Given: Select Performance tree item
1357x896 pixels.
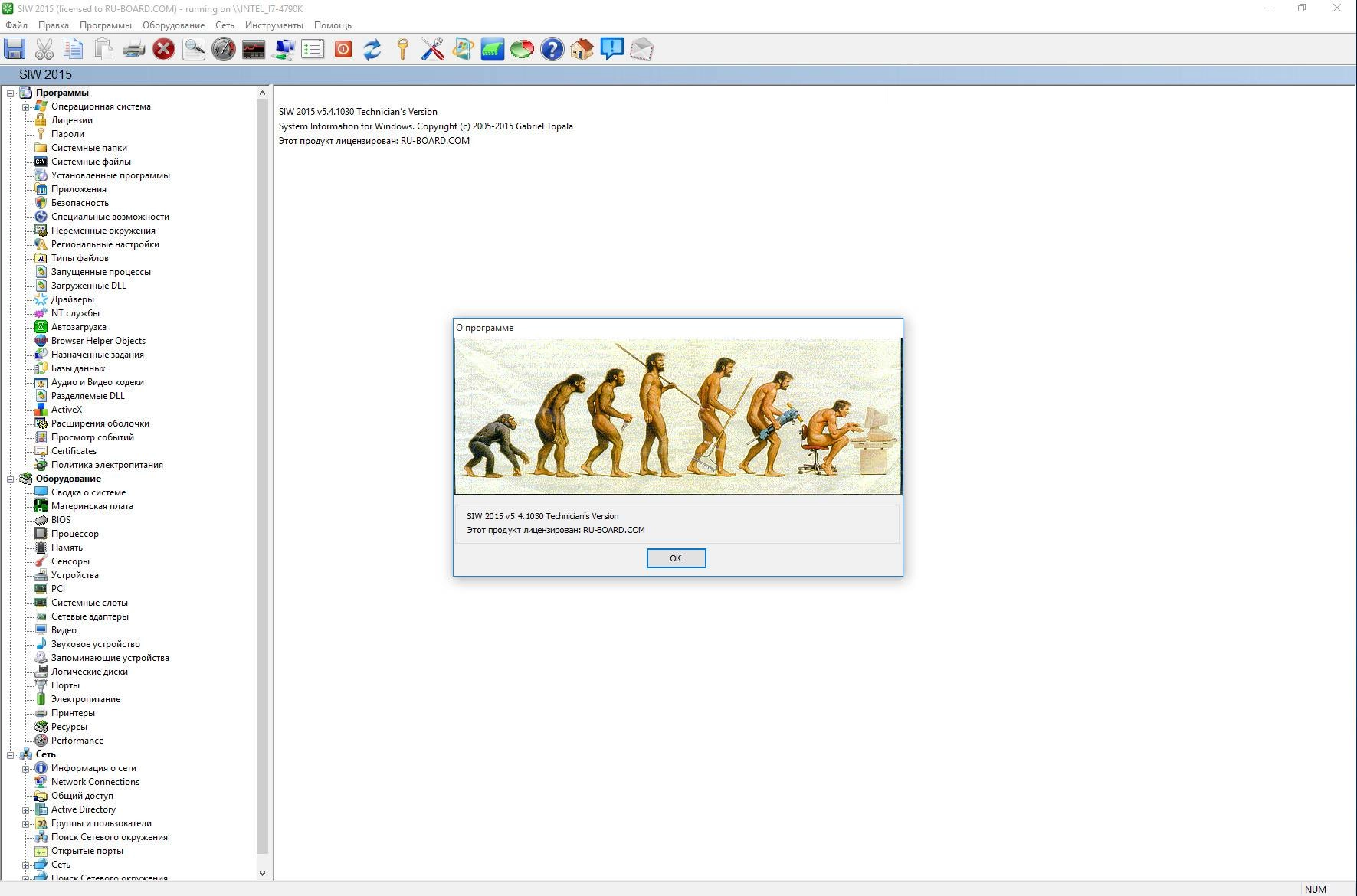Looking at the screenshot, I should 77,741.
